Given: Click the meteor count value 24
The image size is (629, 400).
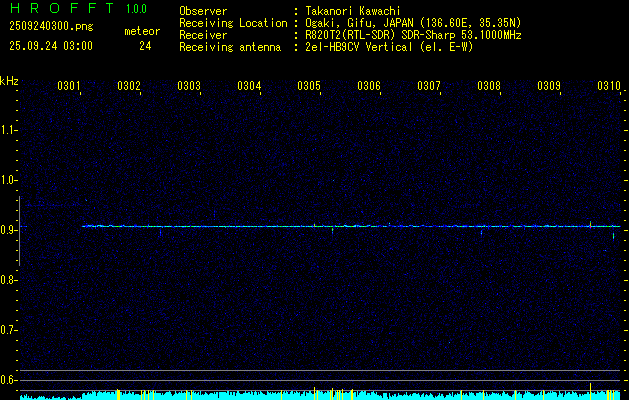Looking at the screenshot, I should point(145,46).
